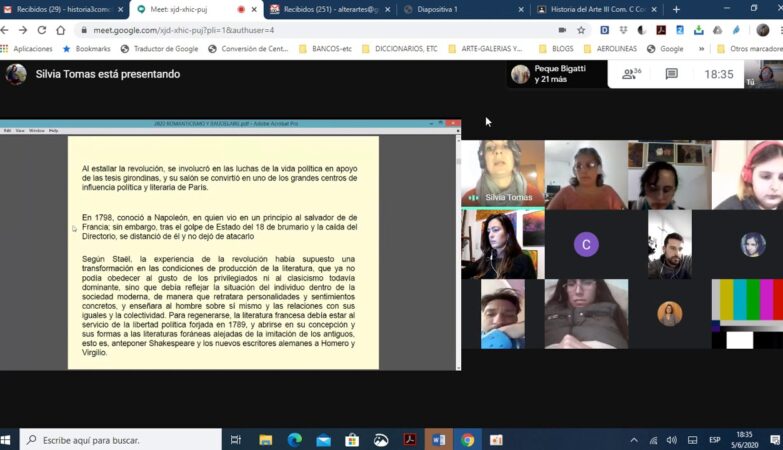The image size is (783, 450).
Task: Open the Chrome profile avatar
Action: click(x=763, y=30)
